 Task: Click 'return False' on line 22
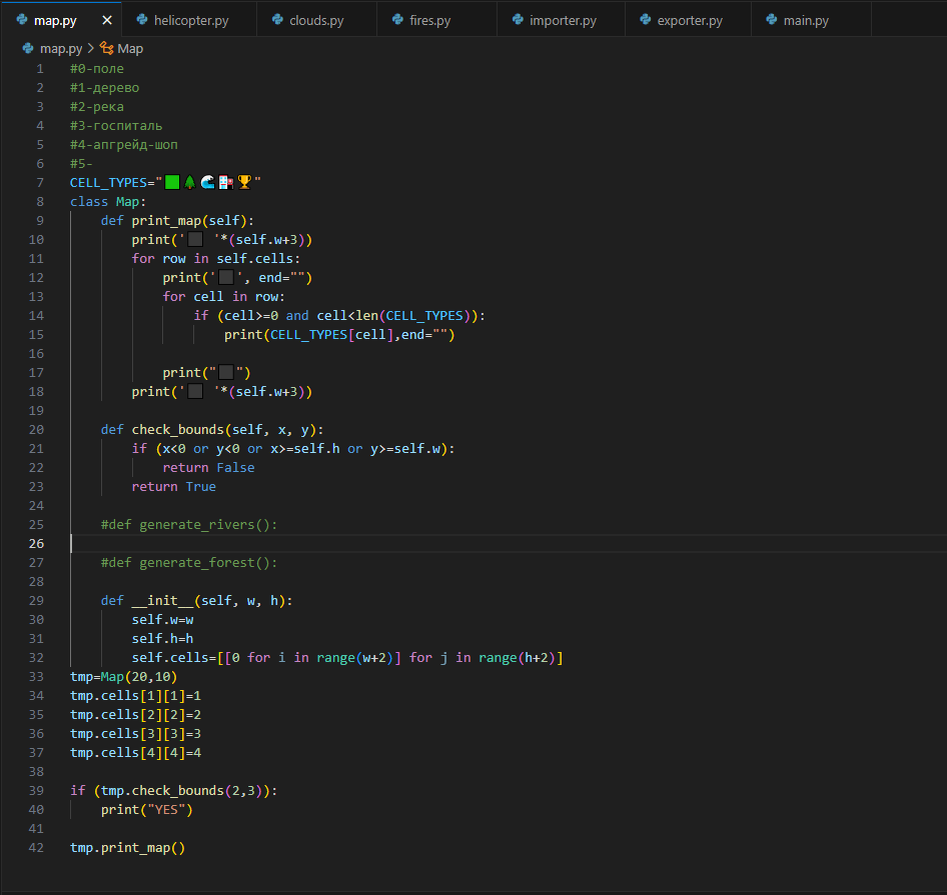(x=208, y=467)
